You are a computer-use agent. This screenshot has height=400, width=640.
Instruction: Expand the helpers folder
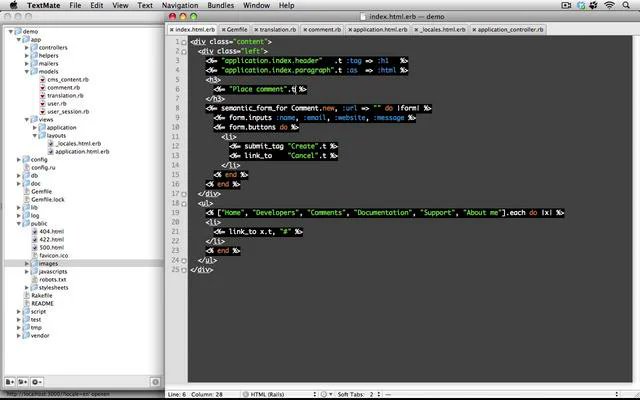[x=27, y=56]
